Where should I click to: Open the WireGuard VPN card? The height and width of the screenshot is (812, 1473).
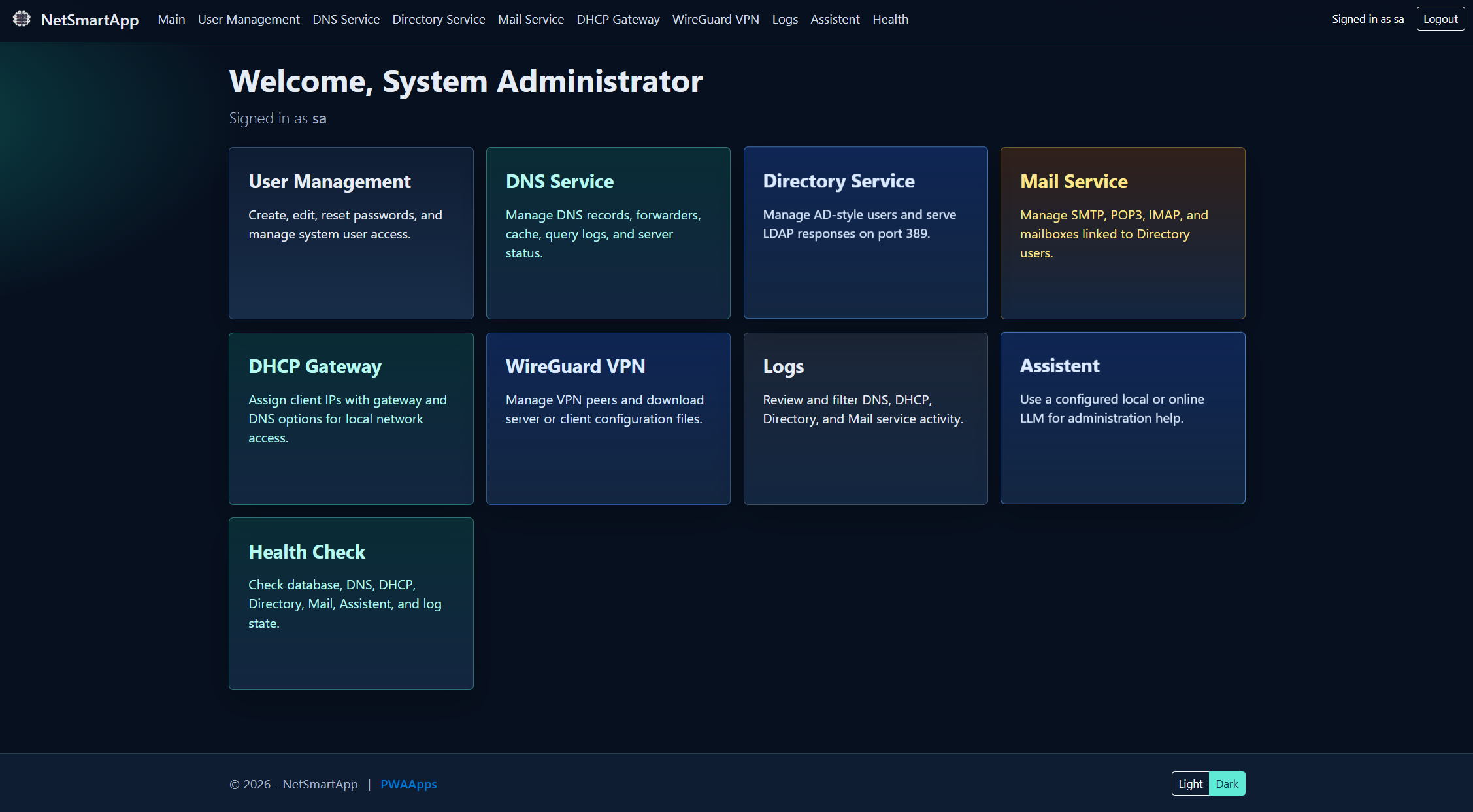coord(608,419)
